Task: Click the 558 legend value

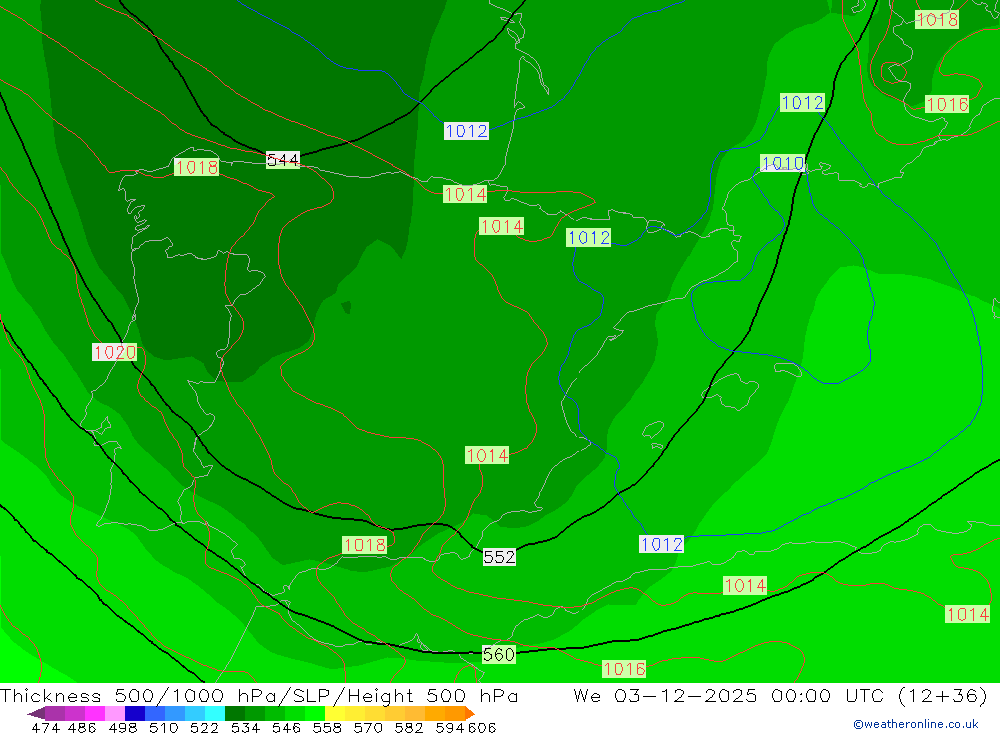Action: click(327, 727)
